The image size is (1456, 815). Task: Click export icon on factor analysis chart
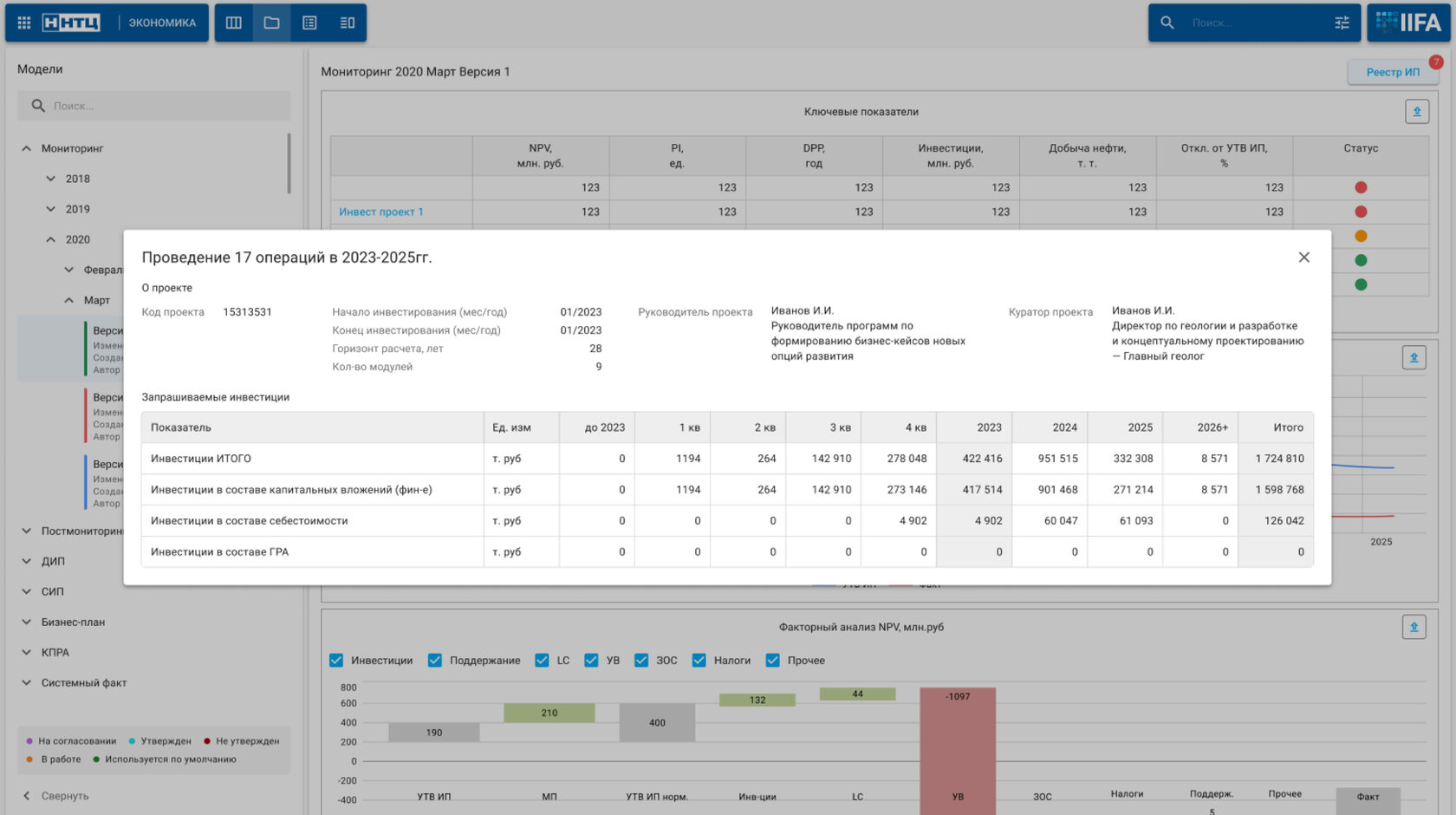(1414, 627)
